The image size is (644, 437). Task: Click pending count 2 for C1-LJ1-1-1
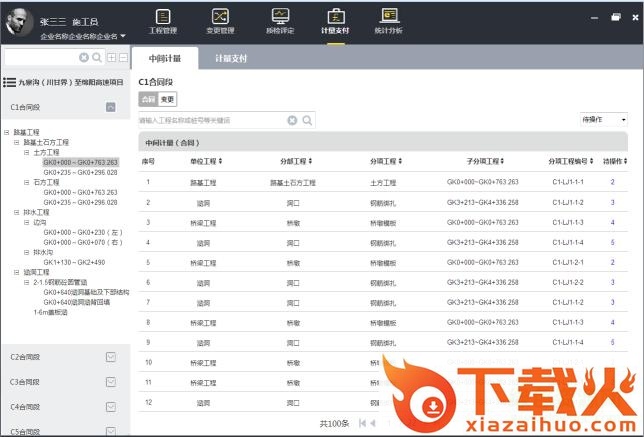612,182
